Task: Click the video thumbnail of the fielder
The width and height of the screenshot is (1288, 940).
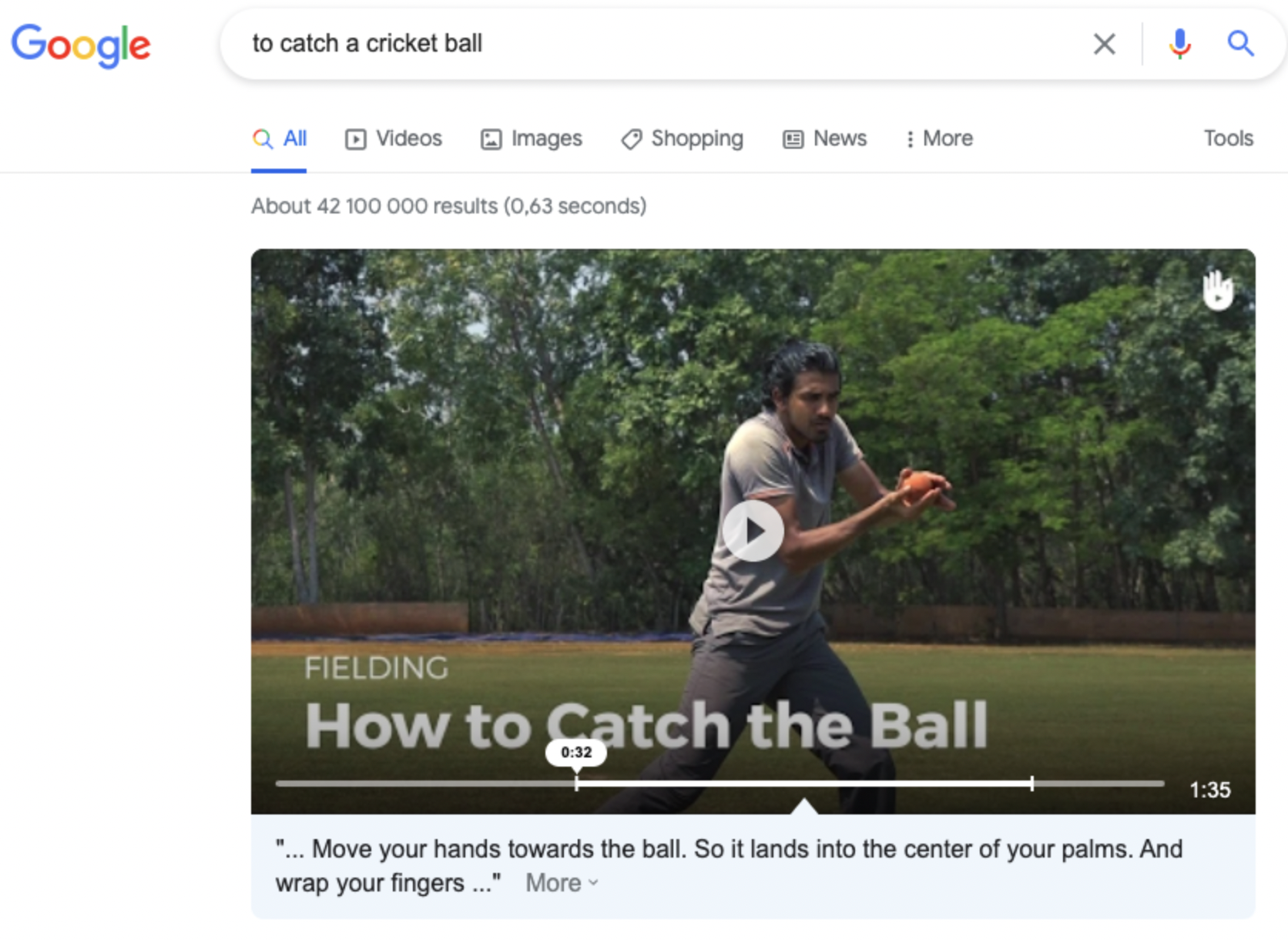Action: [x=753, y=531]
